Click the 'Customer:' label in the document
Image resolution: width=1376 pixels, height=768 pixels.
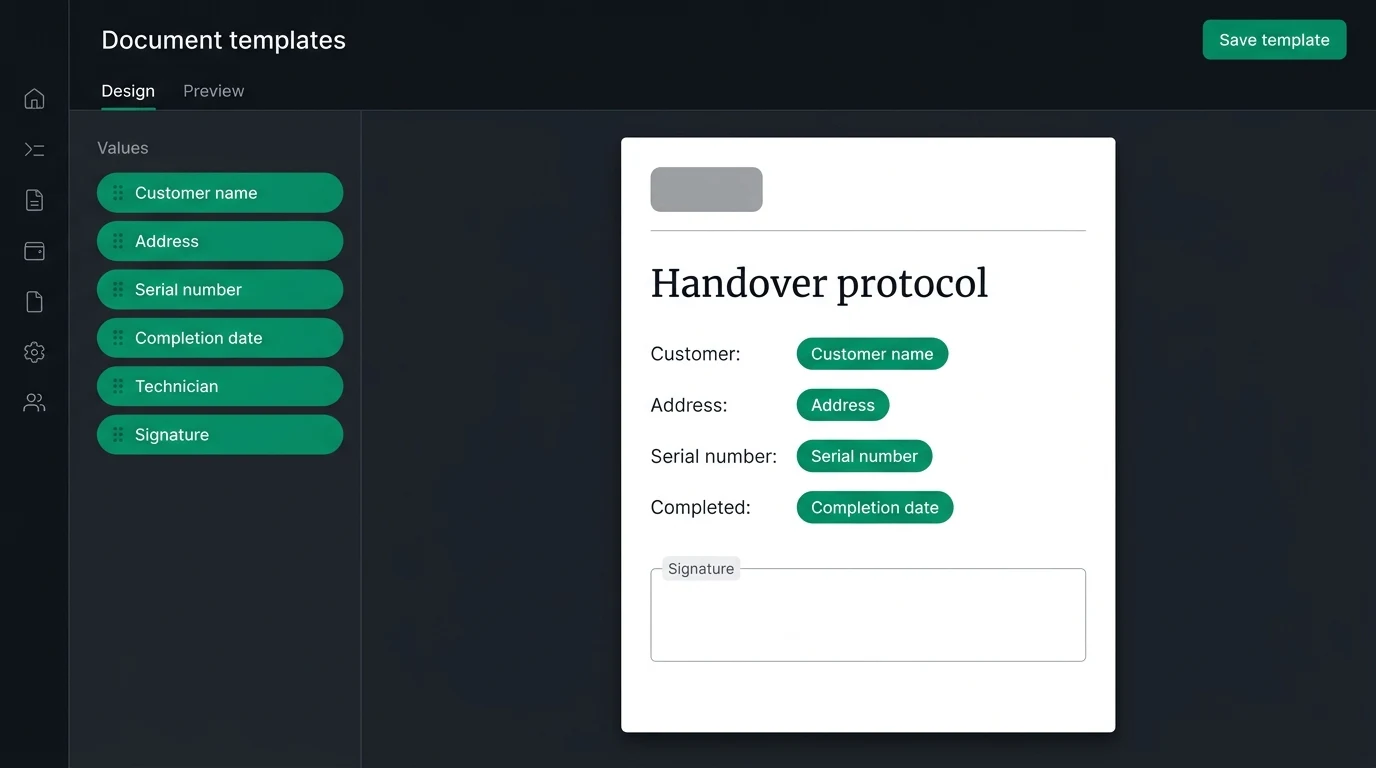695,354
